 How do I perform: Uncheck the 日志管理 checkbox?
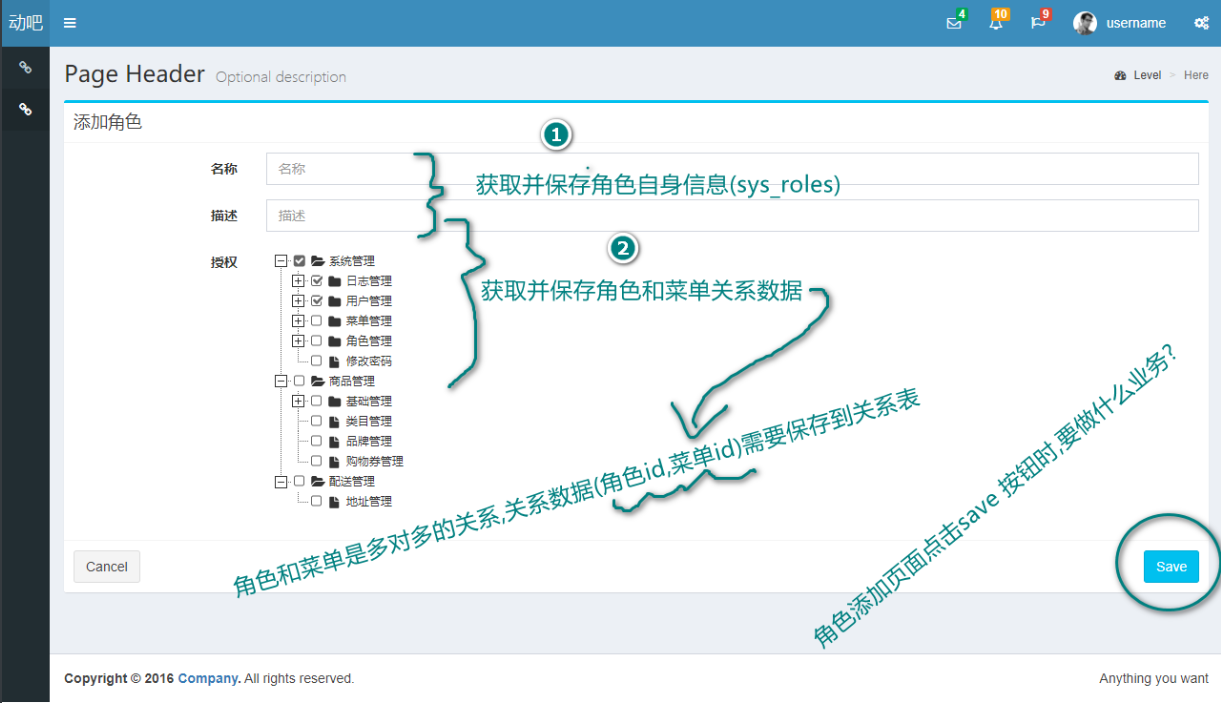point(317,281)
